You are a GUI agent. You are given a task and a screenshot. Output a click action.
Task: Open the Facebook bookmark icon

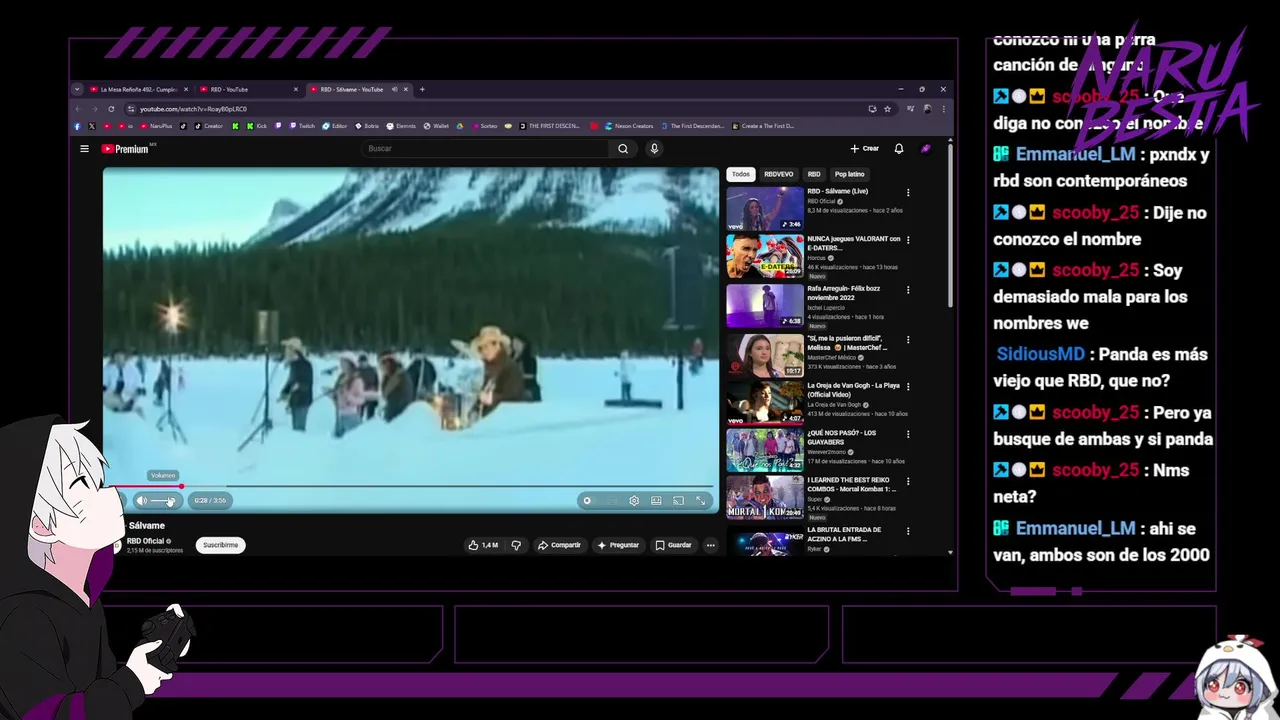[77, 126]
